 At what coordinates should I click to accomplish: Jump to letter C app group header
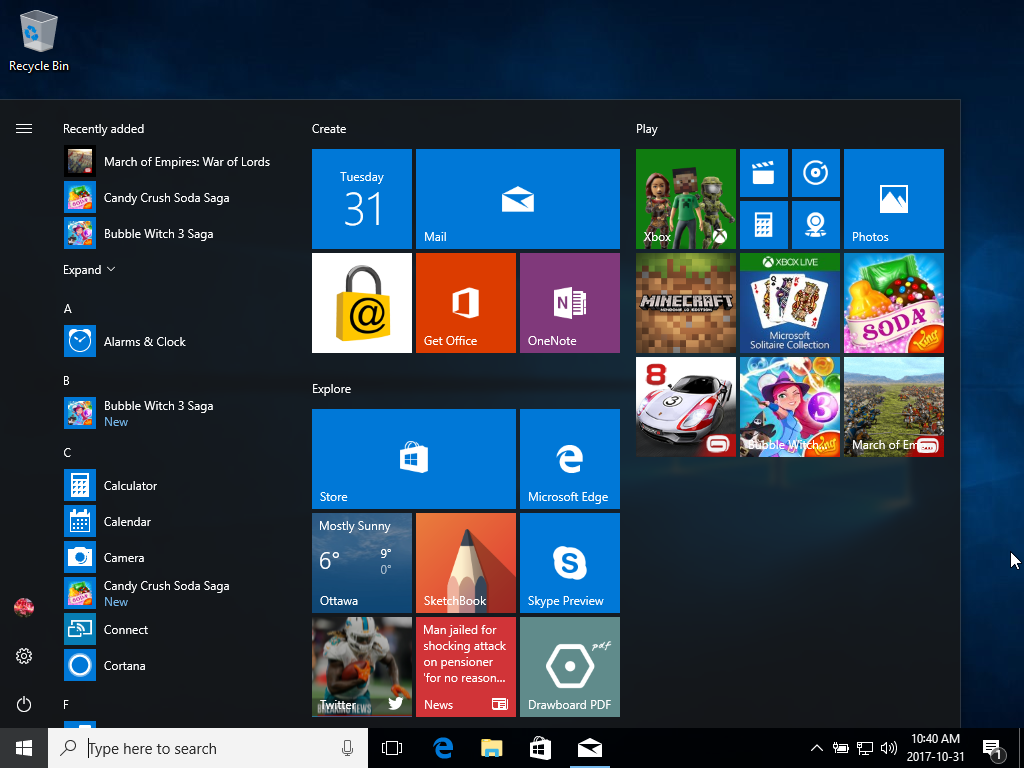67,453
